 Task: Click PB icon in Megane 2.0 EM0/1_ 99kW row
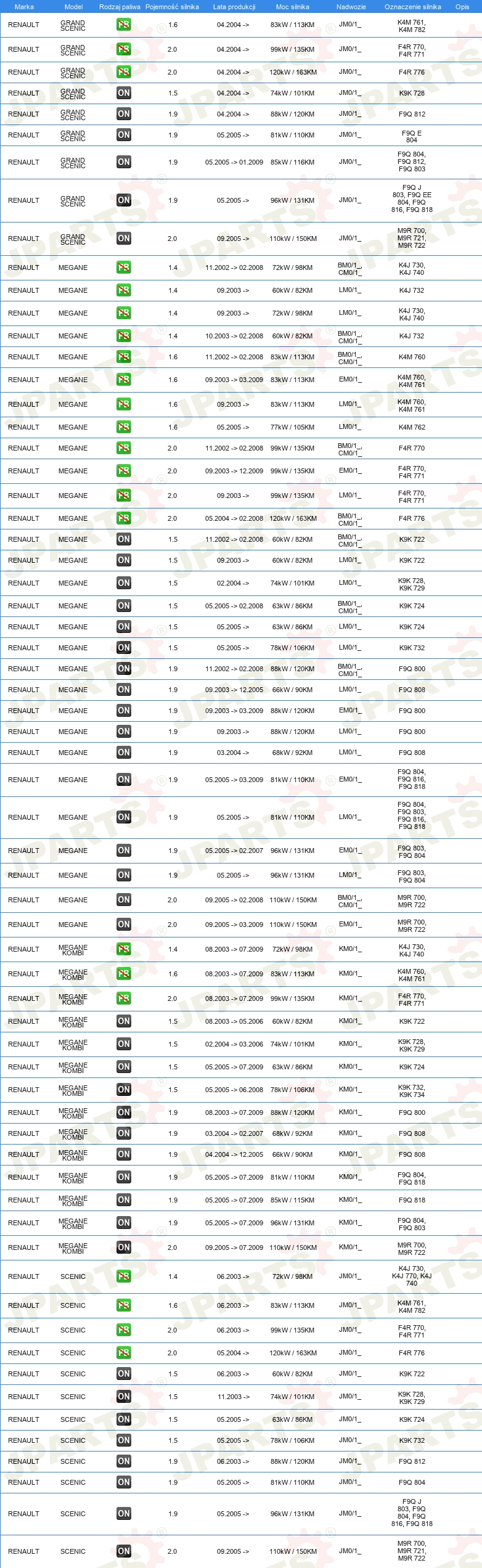coord(123,472)
